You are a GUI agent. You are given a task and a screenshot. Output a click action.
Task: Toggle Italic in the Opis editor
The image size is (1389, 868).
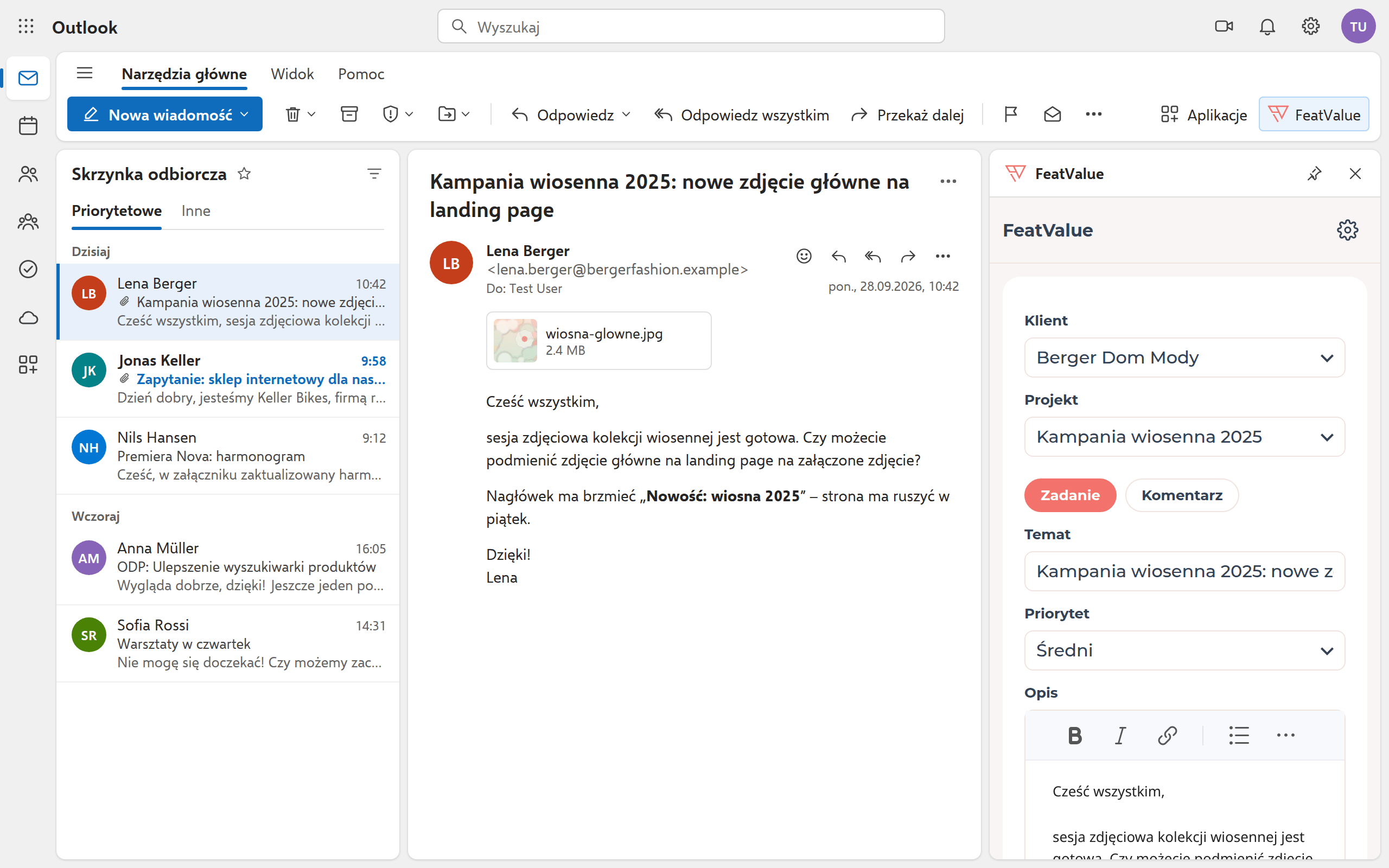point(1120,736)
